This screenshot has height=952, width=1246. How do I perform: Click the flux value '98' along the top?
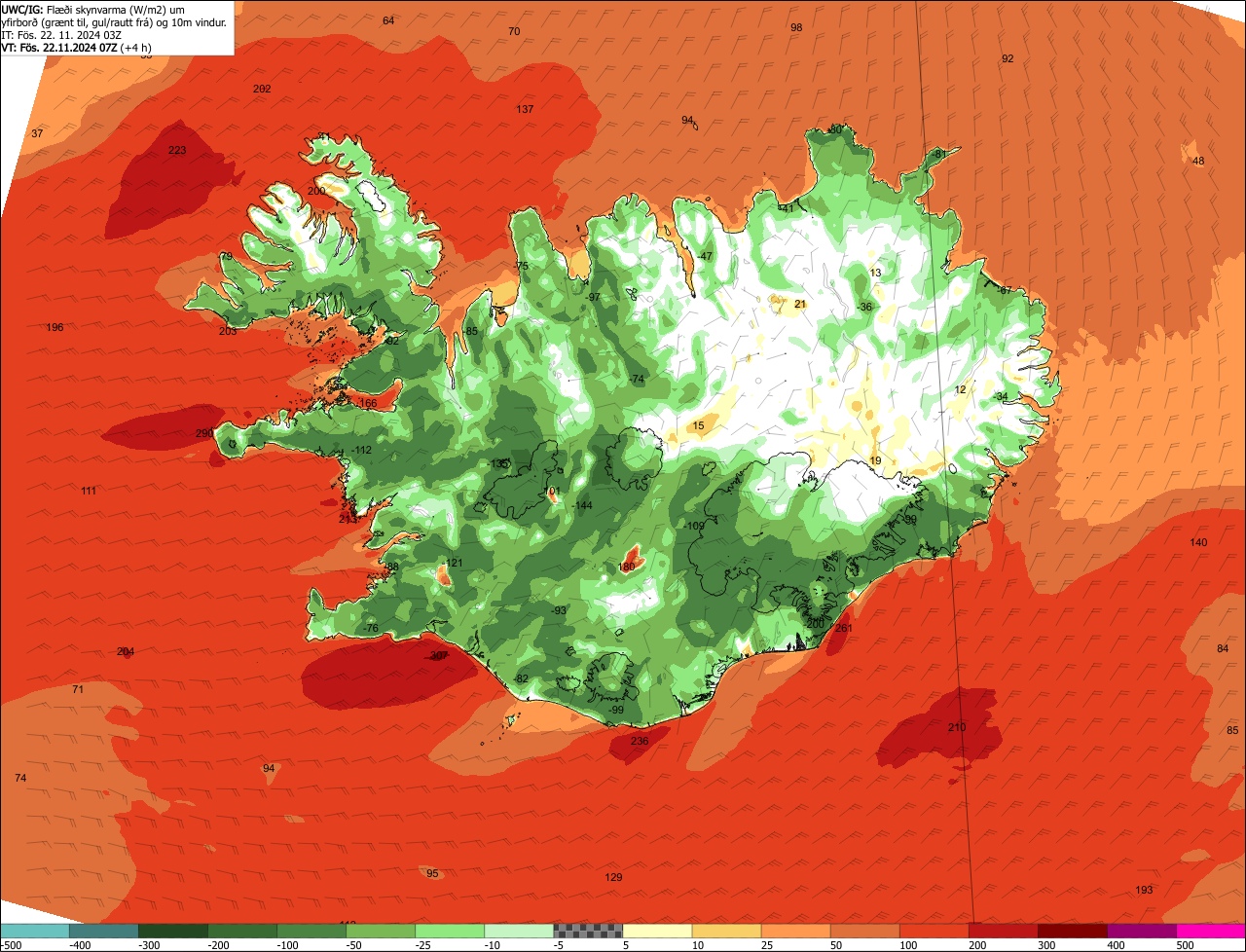coord(796,28)
